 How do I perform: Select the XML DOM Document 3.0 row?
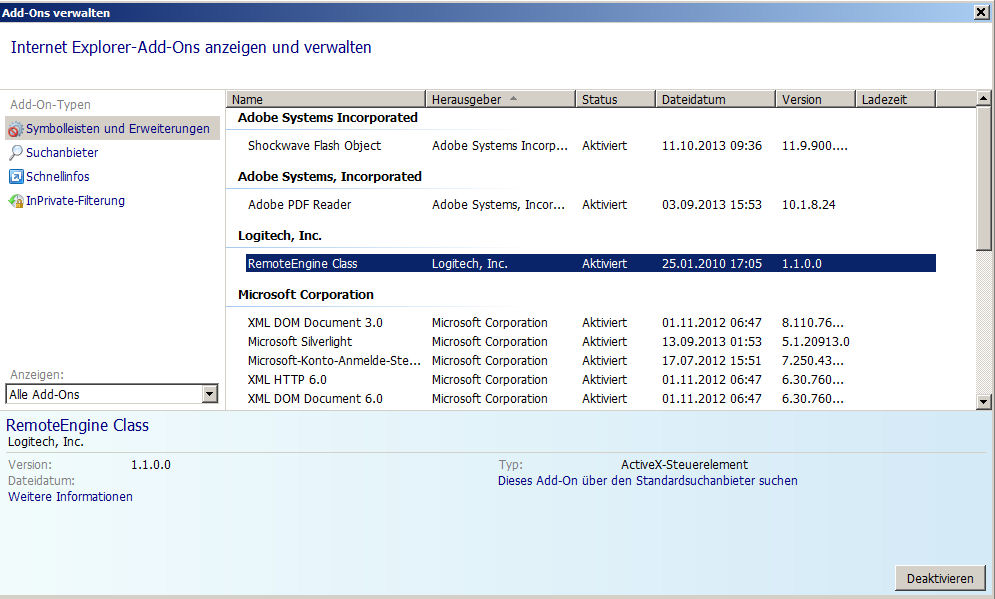click(x=315, y=323)
